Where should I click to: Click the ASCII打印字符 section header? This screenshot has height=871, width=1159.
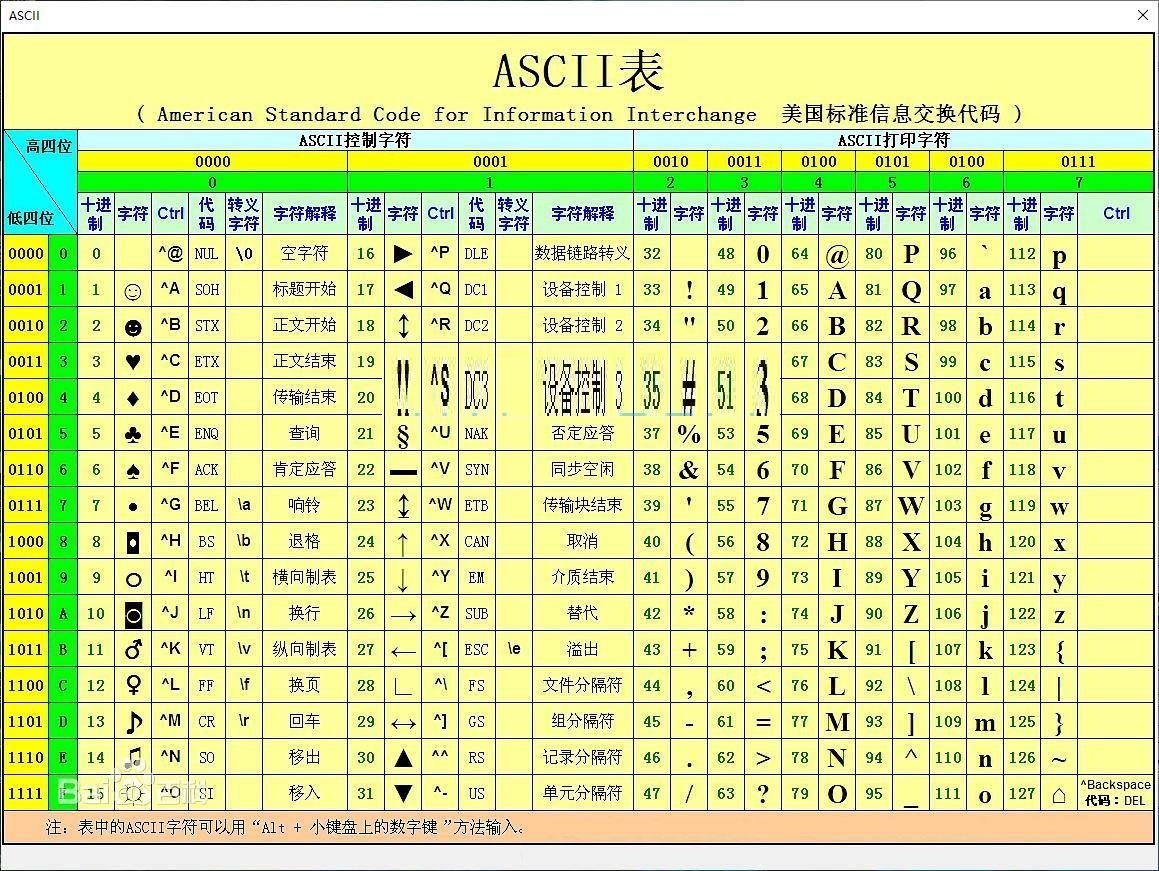(893, 141)
